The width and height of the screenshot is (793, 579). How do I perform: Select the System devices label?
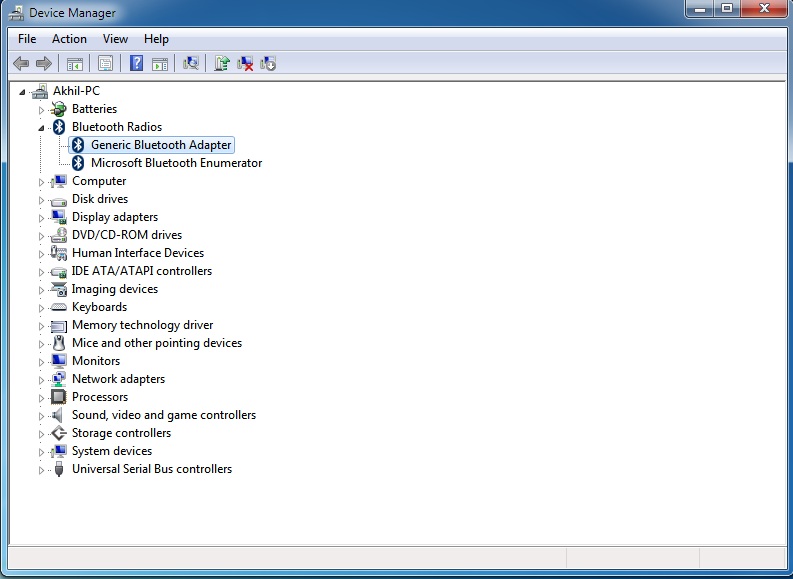(112, 451)
